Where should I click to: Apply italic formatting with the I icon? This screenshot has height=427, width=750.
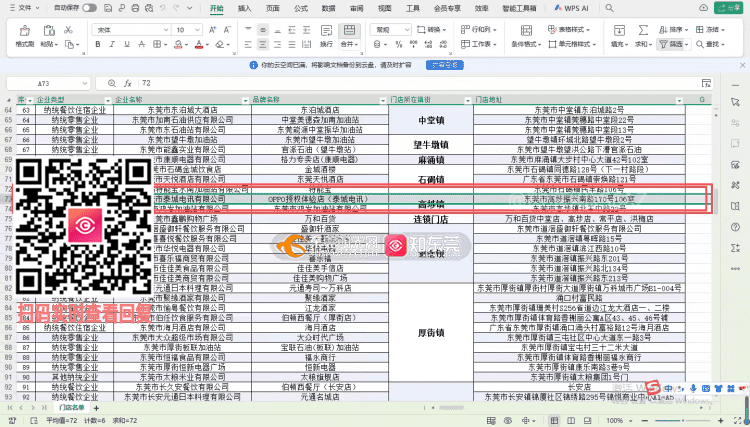(114, 45)
